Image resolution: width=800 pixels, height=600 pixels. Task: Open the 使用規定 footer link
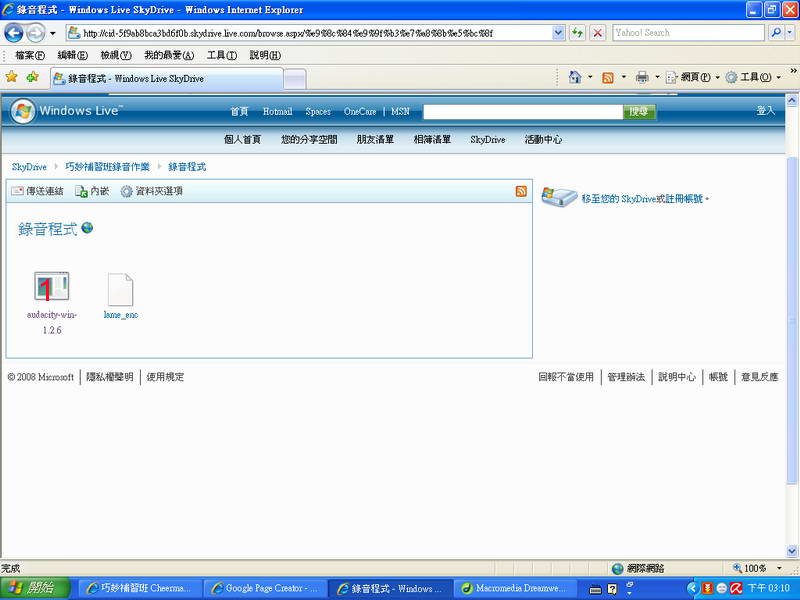165,377
